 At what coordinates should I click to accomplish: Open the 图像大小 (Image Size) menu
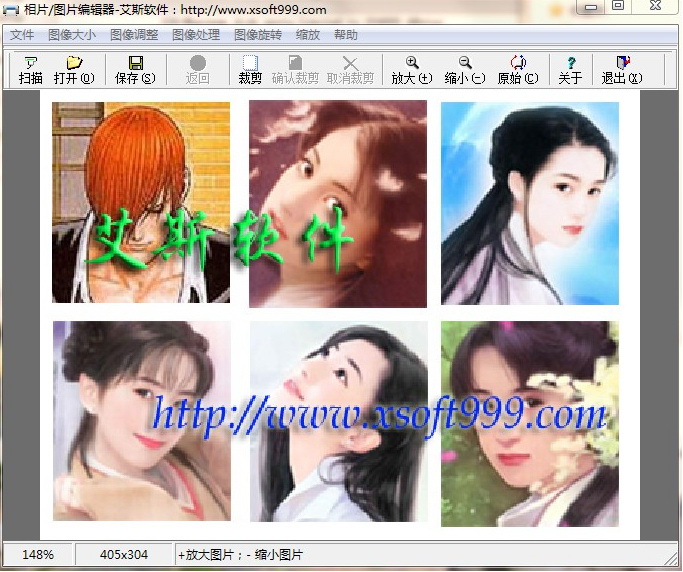point(72,35)
